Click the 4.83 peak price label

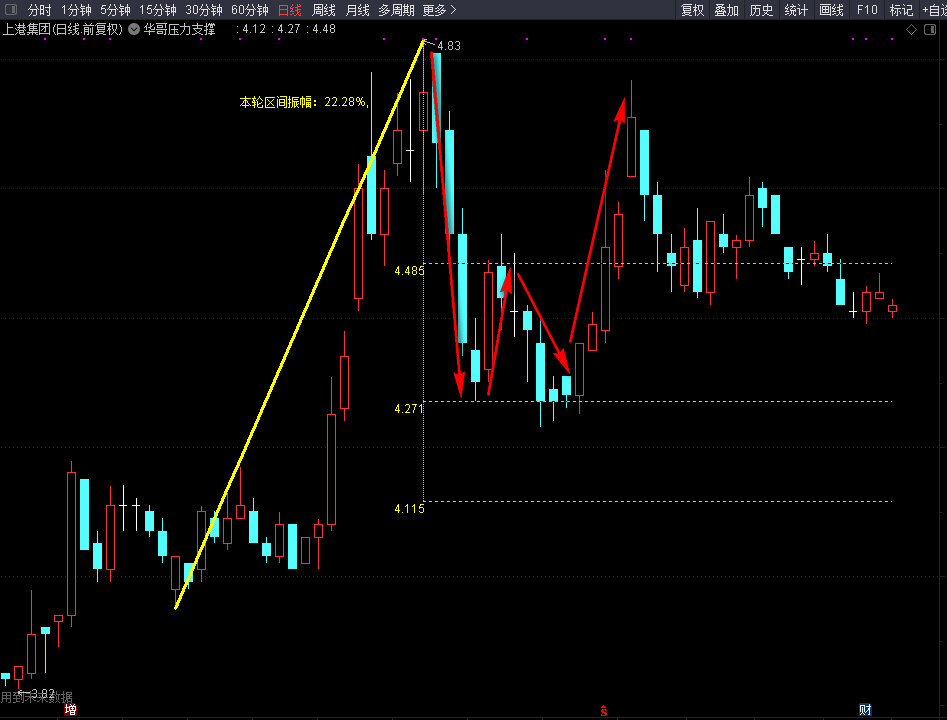[x=449, y=46]
